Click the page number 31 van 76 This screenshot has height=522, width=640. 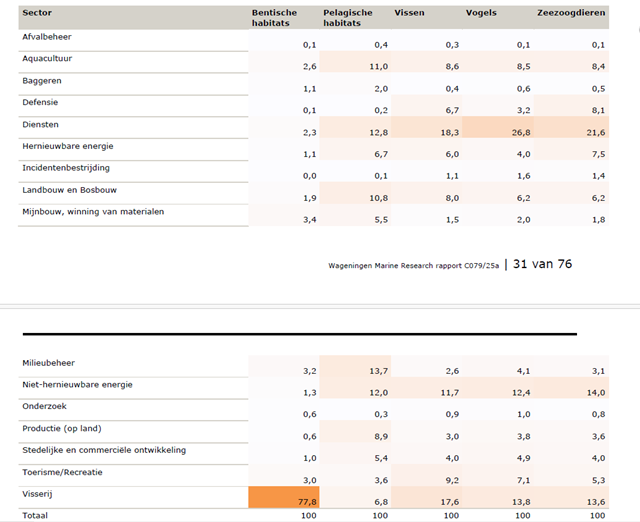542,264
